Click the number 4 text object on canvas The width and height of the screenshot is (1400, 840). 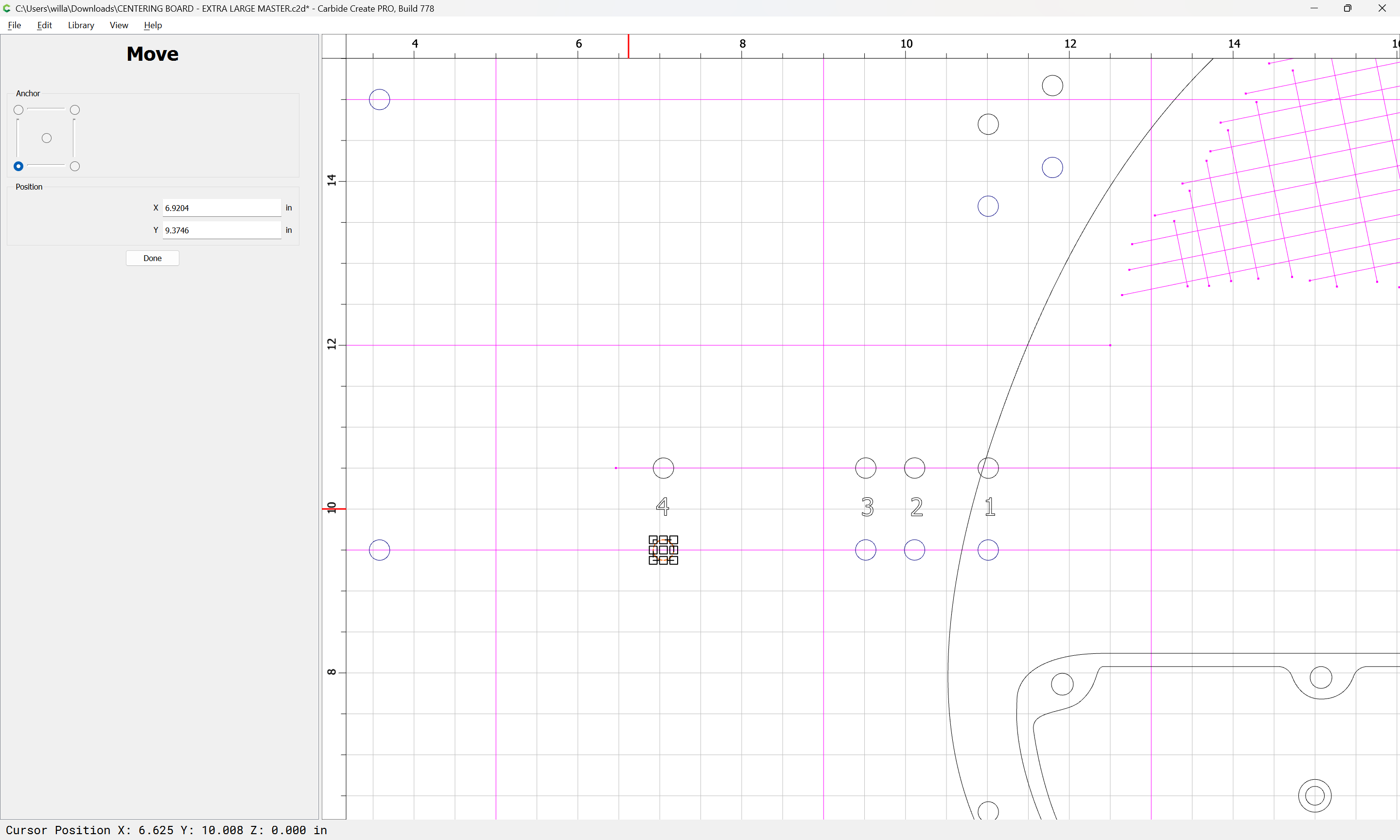tap(663, 506)
